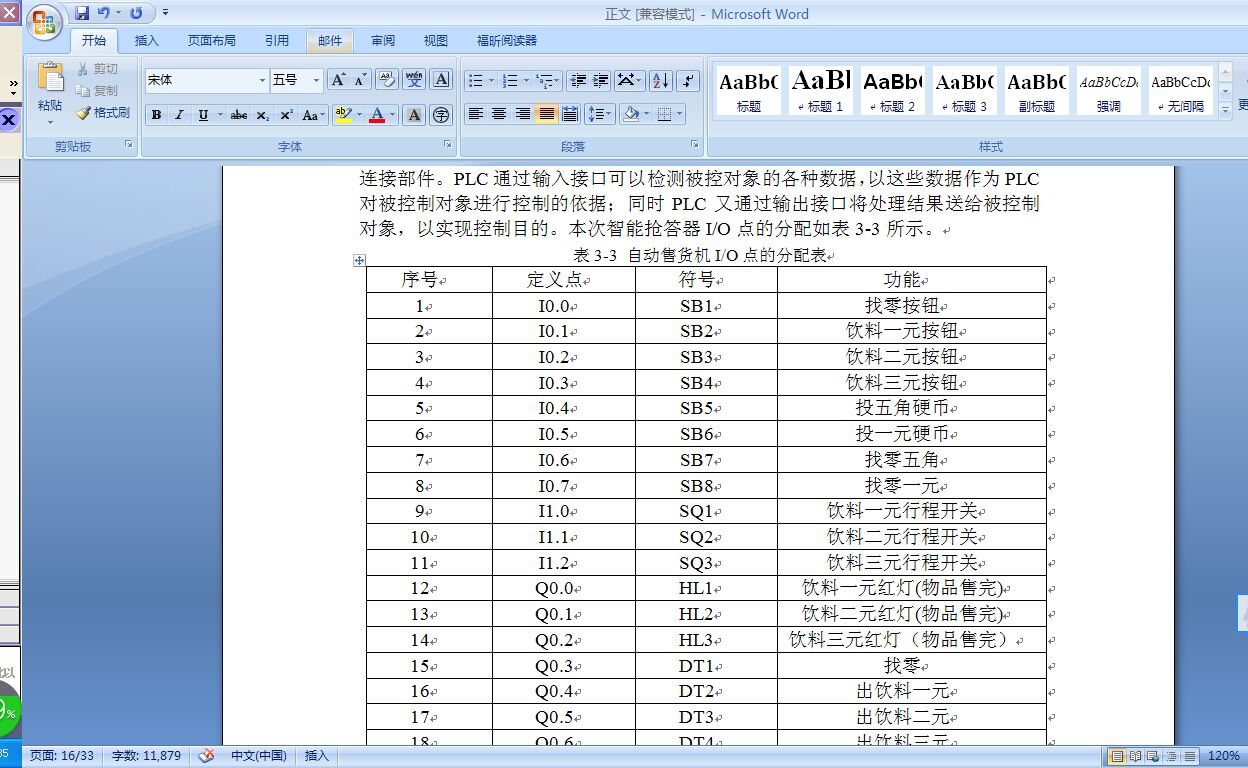Customize the Quick Access toolbar dropdown
This screenshot has height=768, width=1248.
(x=165, y=13)
